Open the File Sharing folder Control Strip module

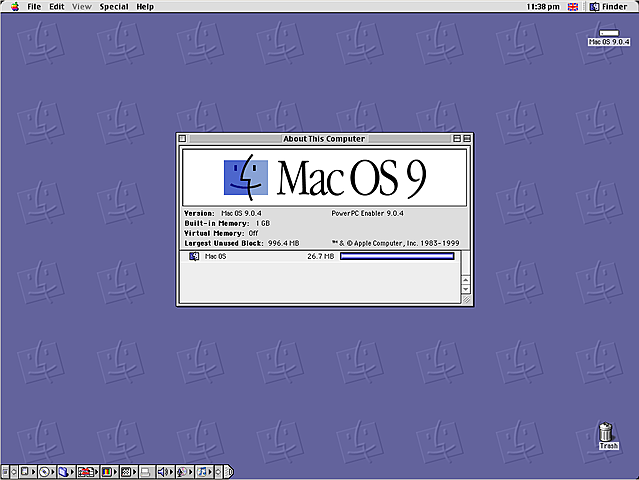[x=66, y=472]
